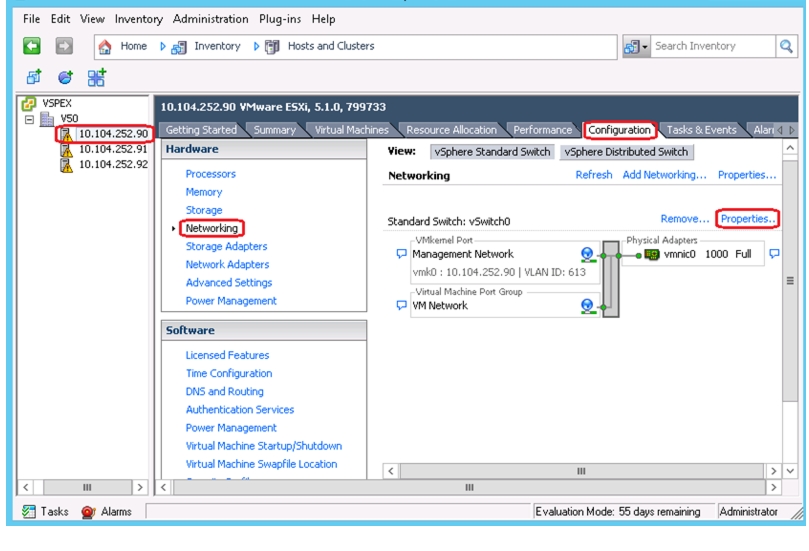Image resolution: width=809 pixels, height=551 pixels.
Task: Select vSphere Standard Switch view
Action: click(x=492, y=152)
